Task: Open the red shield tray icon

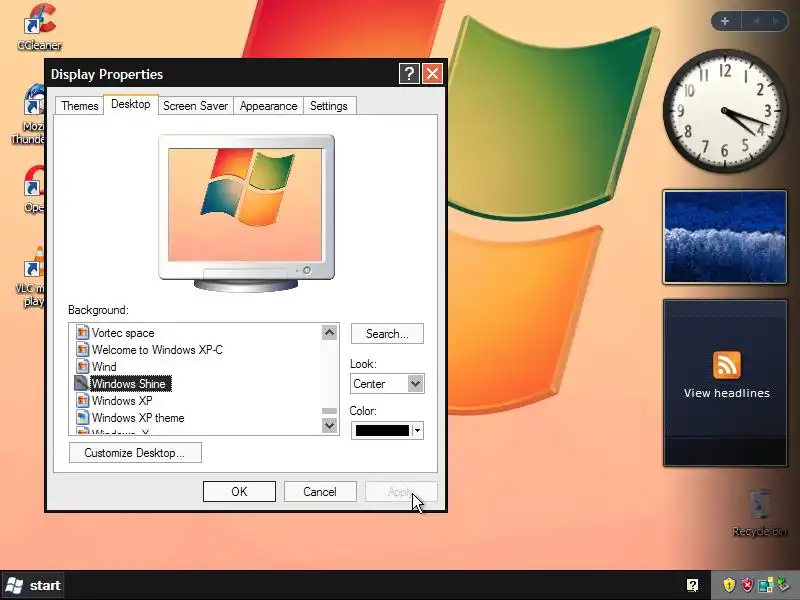Action: tap(747, 584)
